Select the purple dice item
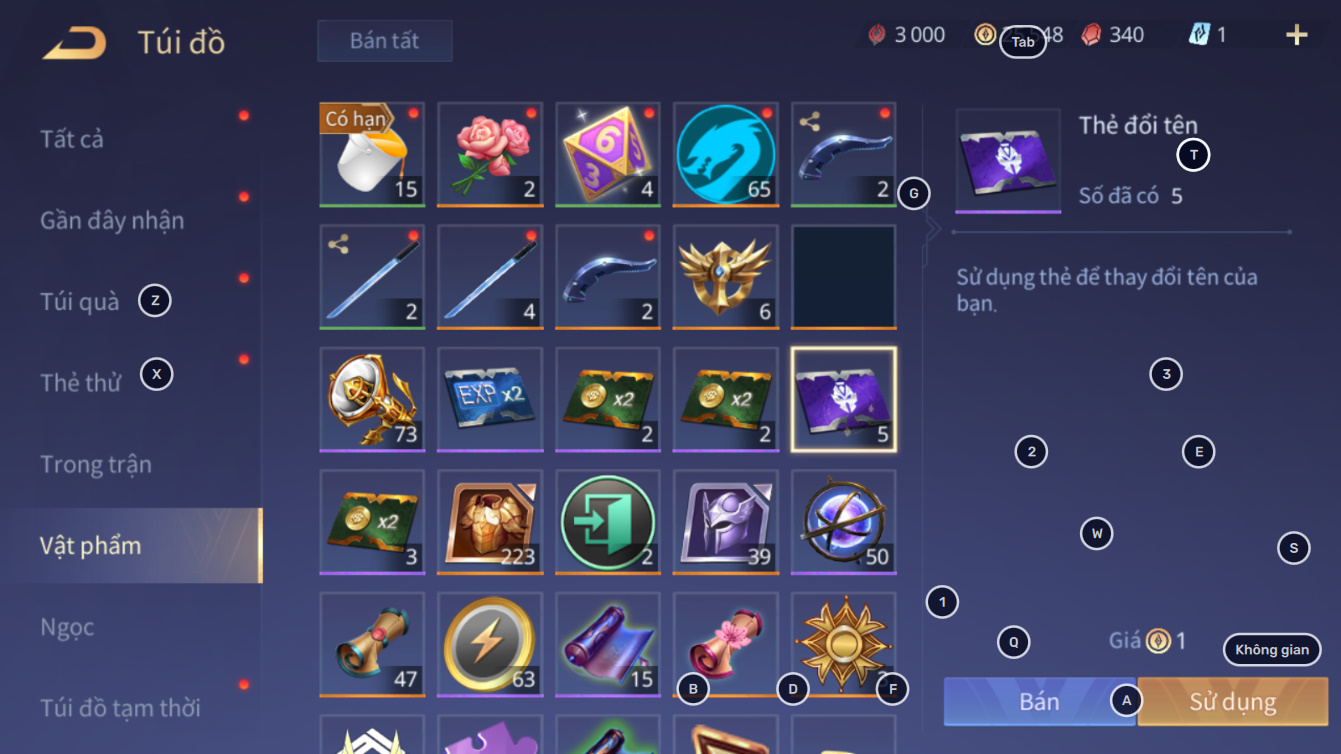The height and width of the screenshot is (754, 1341). (x=608, y=154)
